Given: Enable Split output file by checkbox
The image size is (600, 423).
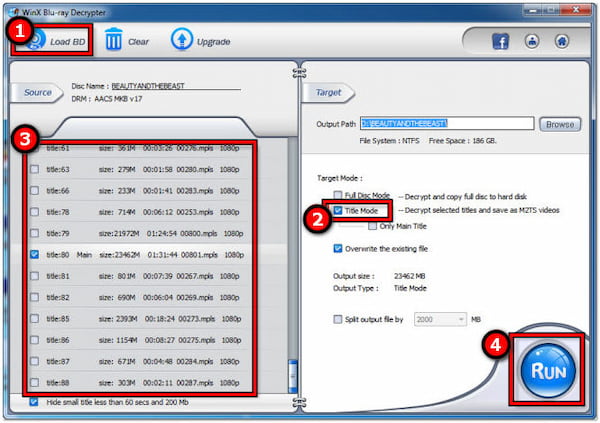Looking at the screenshot, I should pyautogui.click(x=338, y=318).
